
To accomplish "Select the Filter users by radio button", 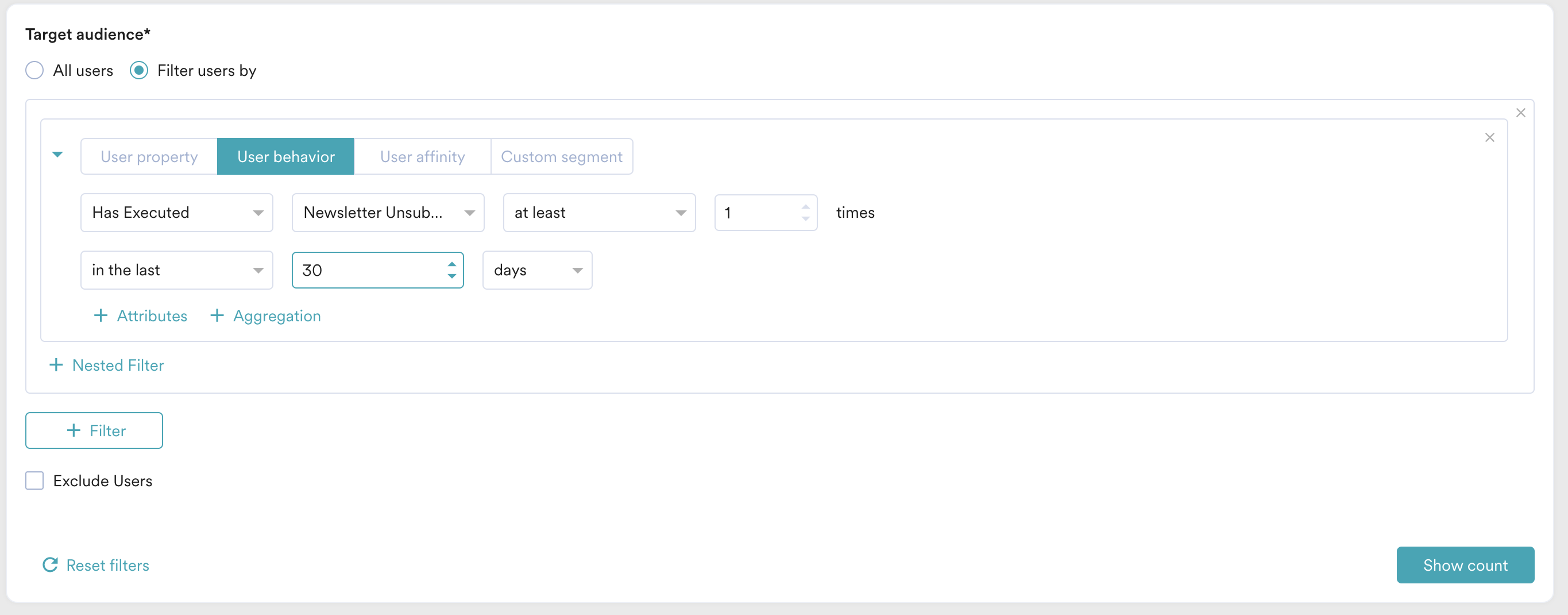I will pos(139,71).
